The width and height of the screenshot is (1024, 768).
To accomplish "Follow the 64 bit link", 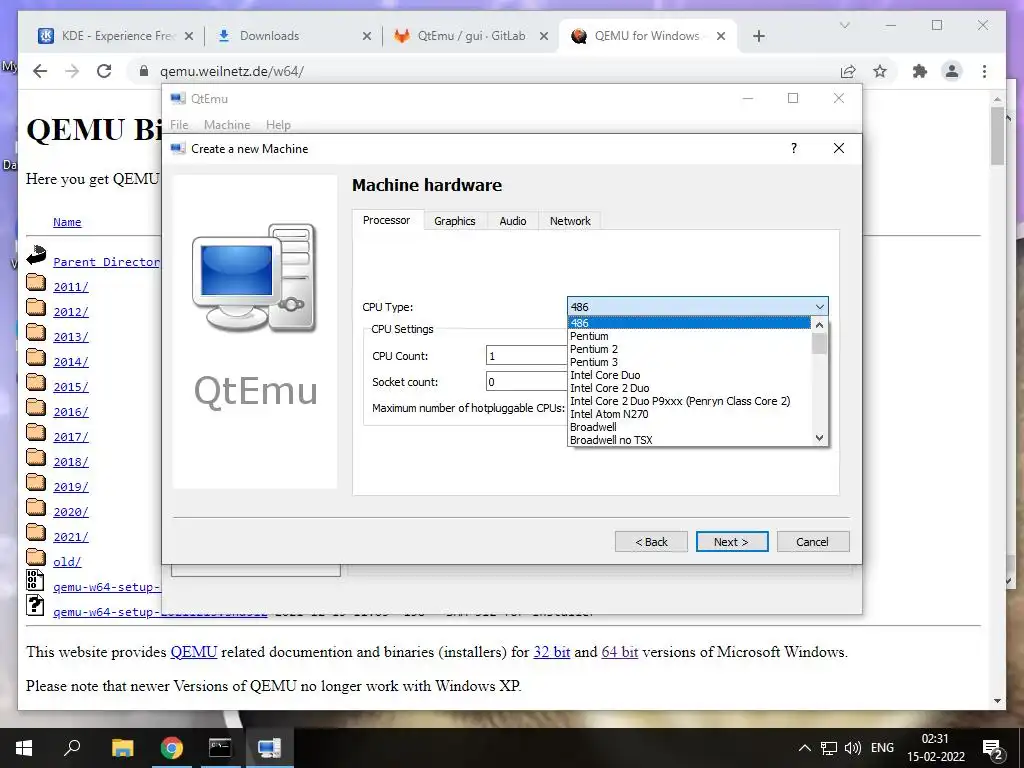I will 620,652.
